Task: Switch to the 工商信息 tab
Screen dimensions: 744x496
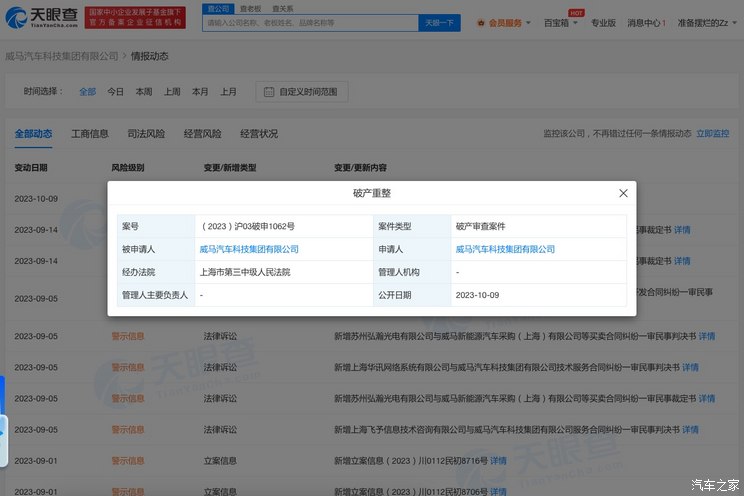Action: point(90,134)
